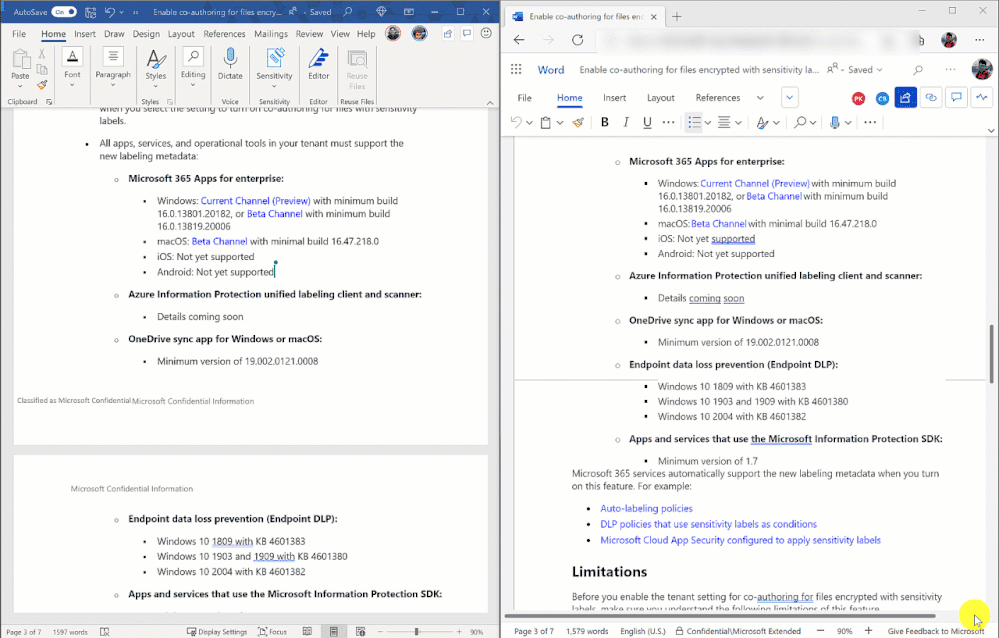The height and width of the screenshot is (638, 999).
Task: Click the Paste clipboard icon in Word web
Action: pos(545,122)
